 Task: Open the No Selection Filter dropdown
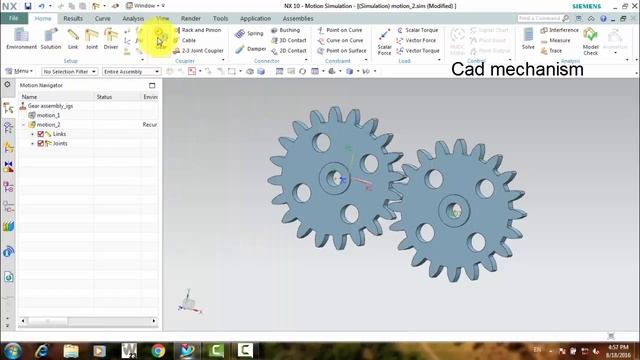point(69,71)
